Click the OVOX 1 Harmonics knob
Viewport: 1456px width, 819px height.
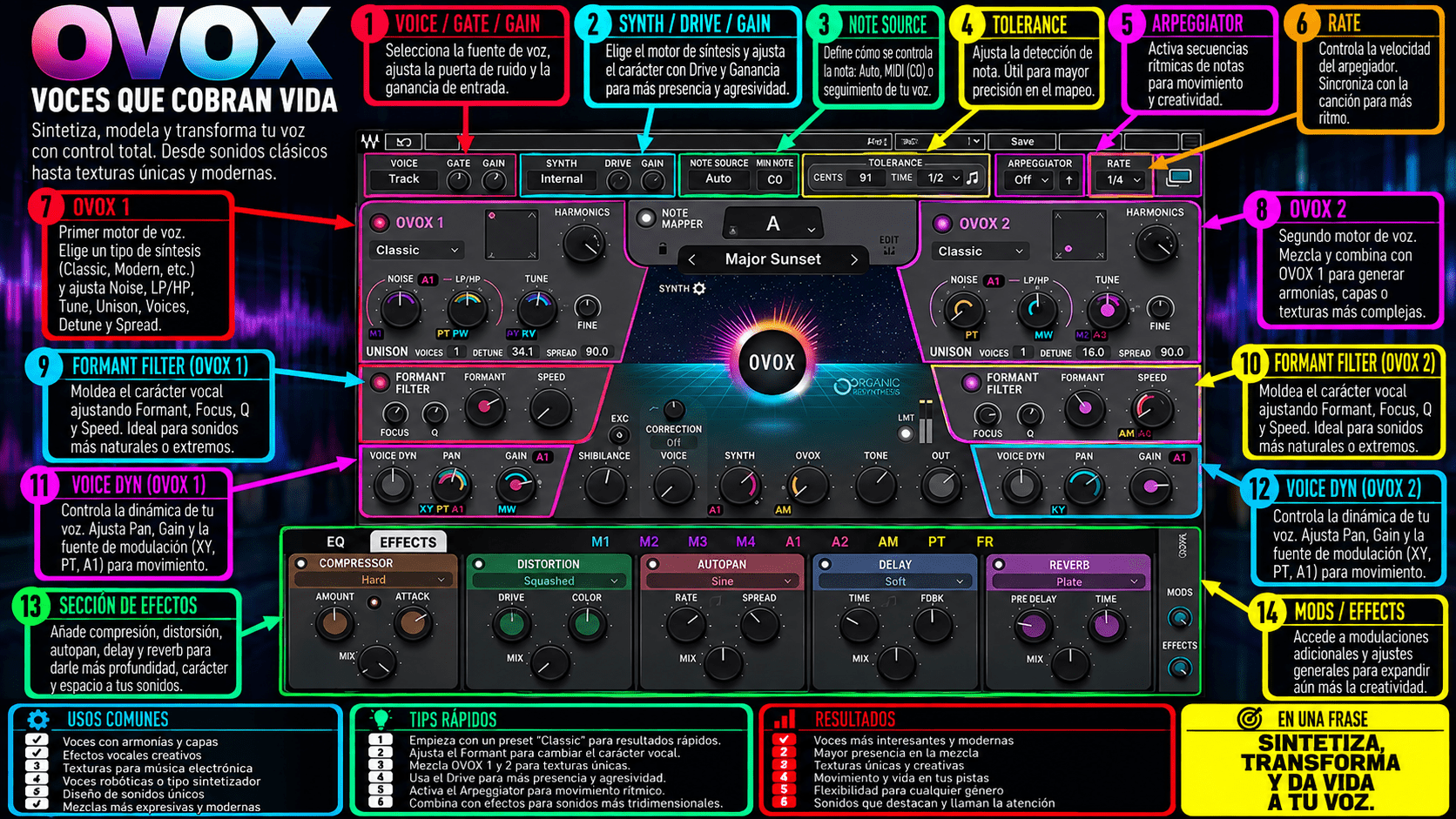click(x=583, y=243)
